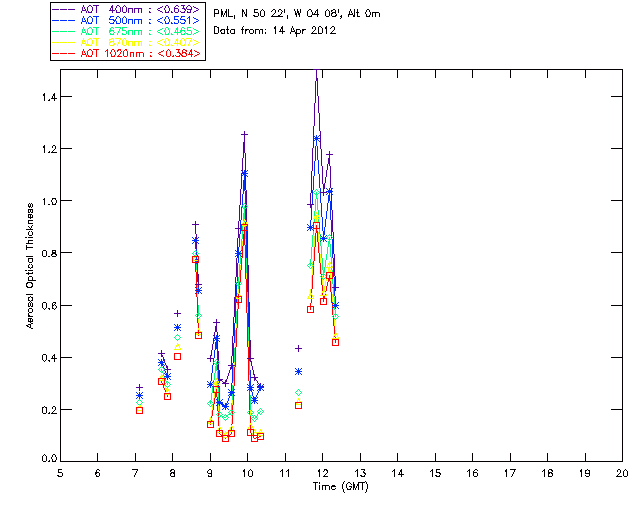Click the 0.4 y-axis label
Screen dimensions: 640x512
pos(49,358)
